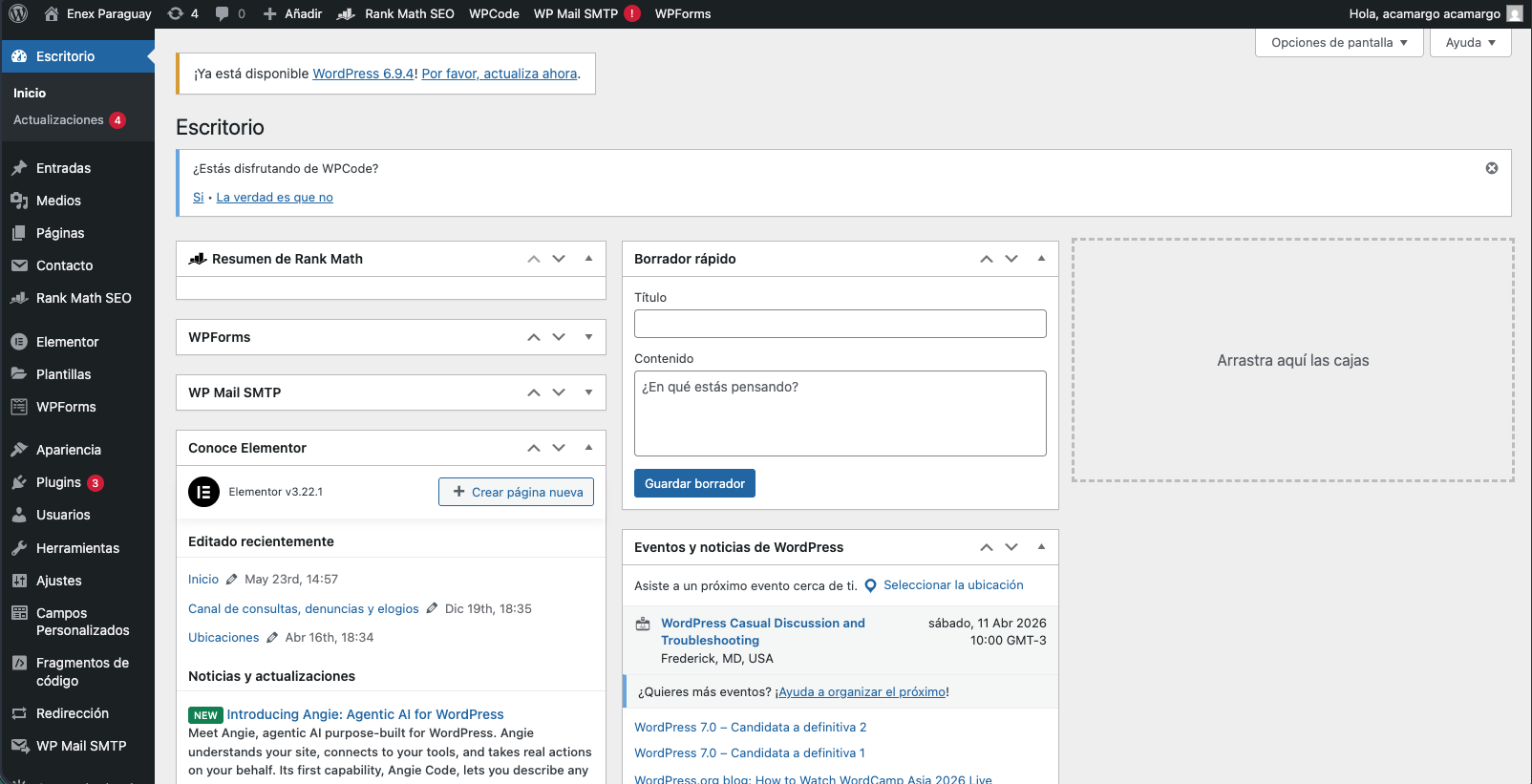
Task: Click La verdad es que no link
Action: tap(275, 198)
